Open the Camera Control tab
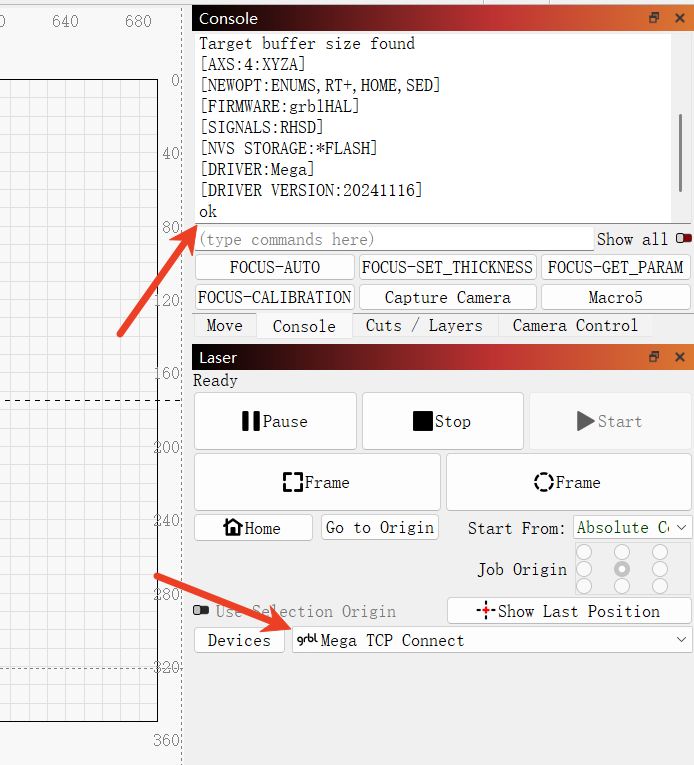694x765 pixels. [574, 326]
